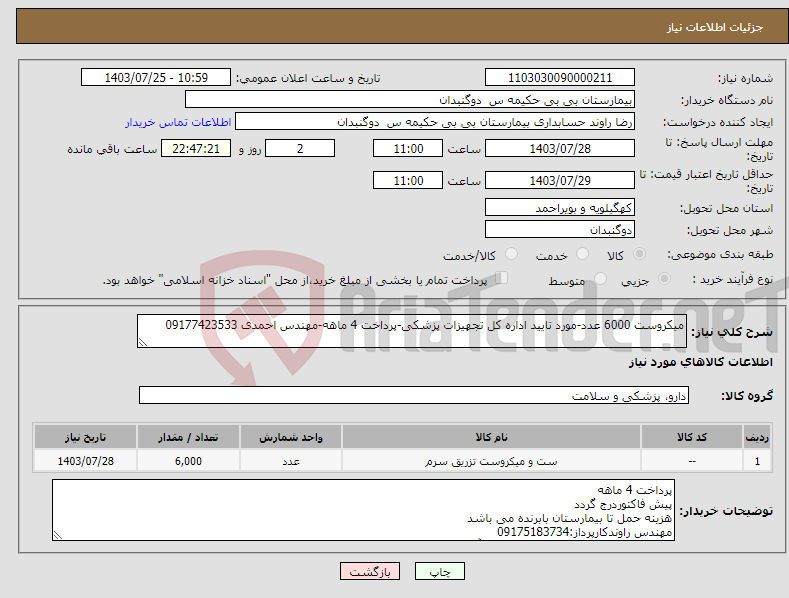Screen dimensions: 789x598
Task: Click the اطلاعات کالاهای مورد نیاز heading
Action: [x=700, y=362]
